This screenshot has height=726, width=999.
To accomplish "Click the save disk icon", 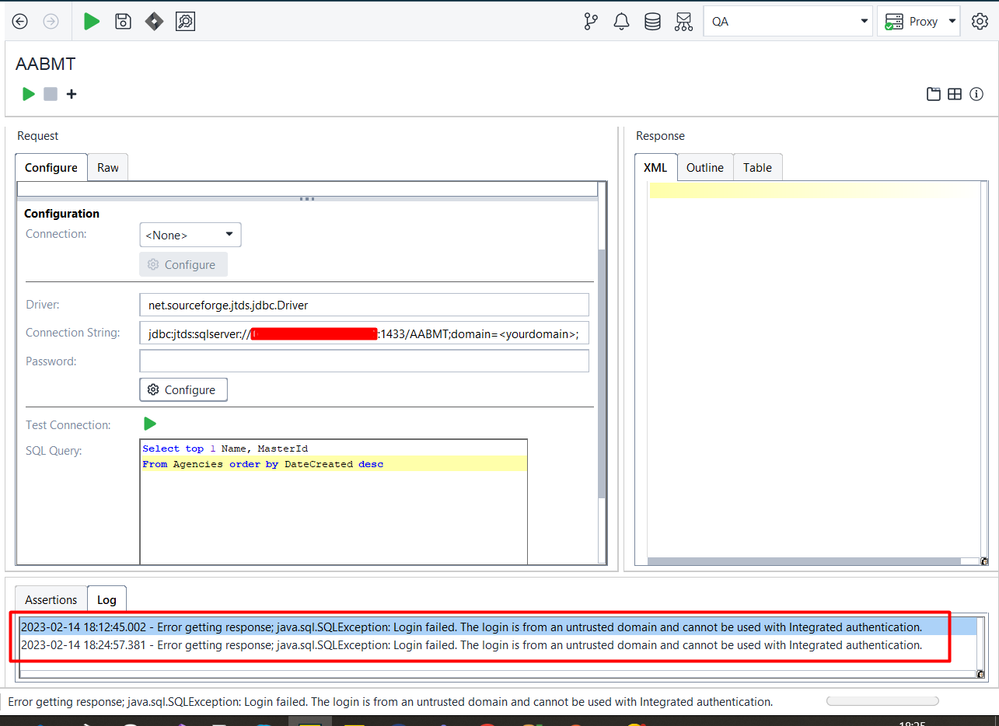I will pos(123,21).
